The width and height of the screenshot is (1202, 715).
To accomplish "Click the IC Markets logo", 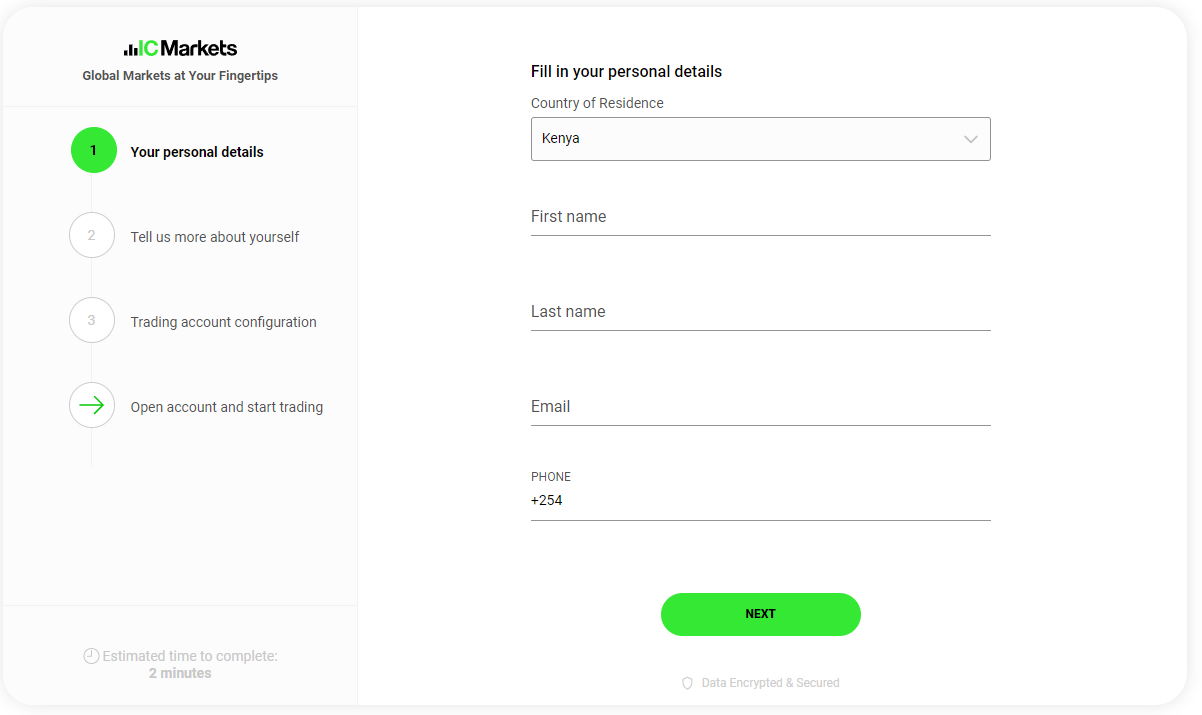I will pos(180,48).
